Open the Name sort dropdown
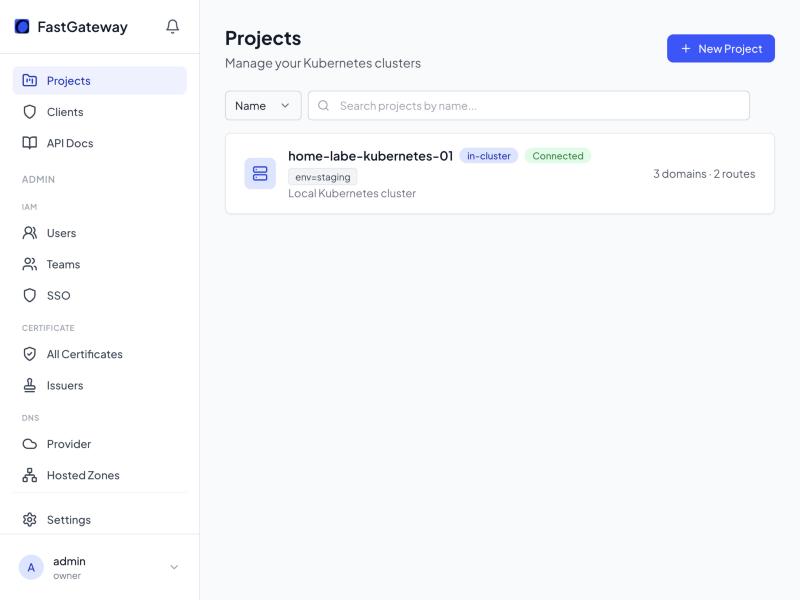The height and width of the screenshot is (600, 800). point(263,106)
